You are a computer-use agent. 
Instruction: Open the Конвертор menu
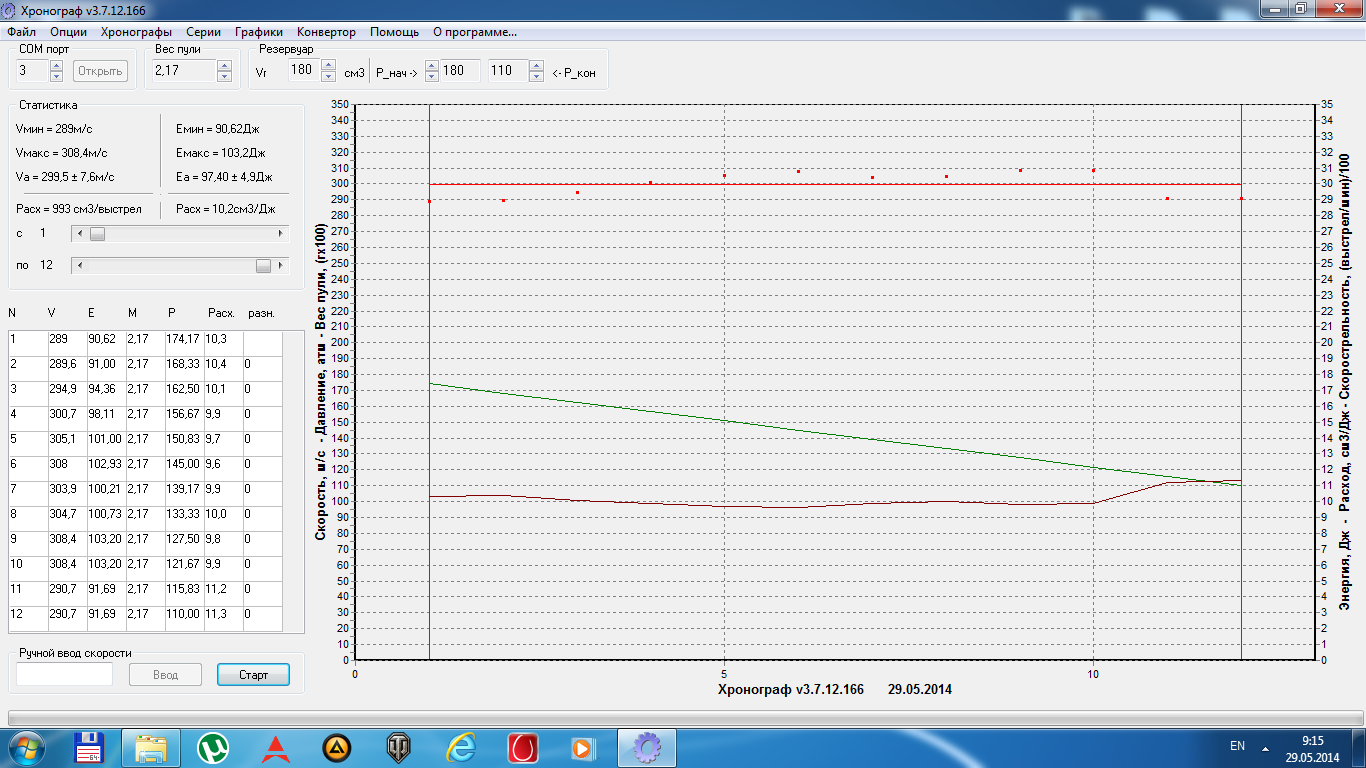326,32
